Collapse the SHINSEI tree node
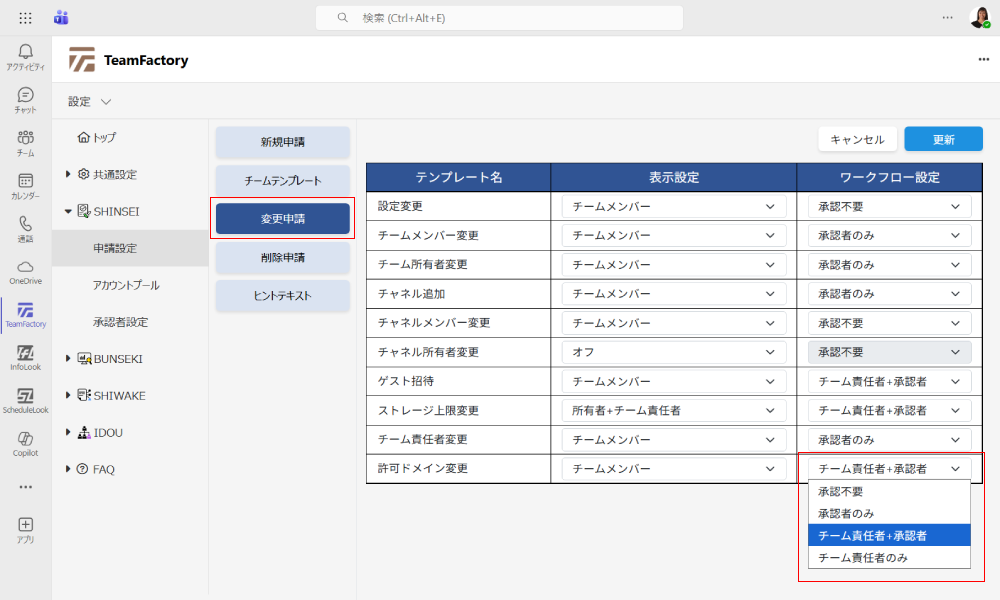The image size is (1000, 600). point(68,211)
